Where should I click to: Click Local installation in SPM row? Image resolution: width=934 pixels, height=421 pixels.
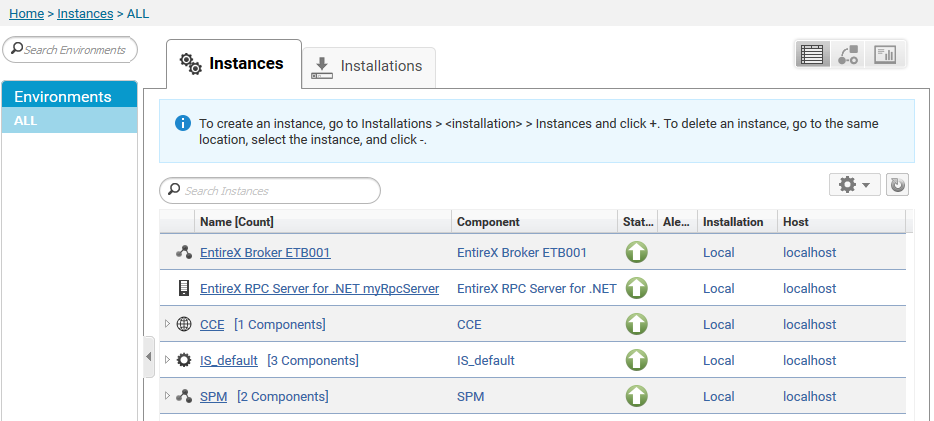click(718, 396)
